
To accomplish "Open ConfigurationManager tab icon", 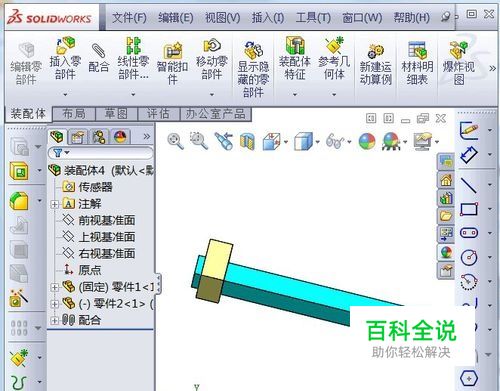I will tap(99, 137).
